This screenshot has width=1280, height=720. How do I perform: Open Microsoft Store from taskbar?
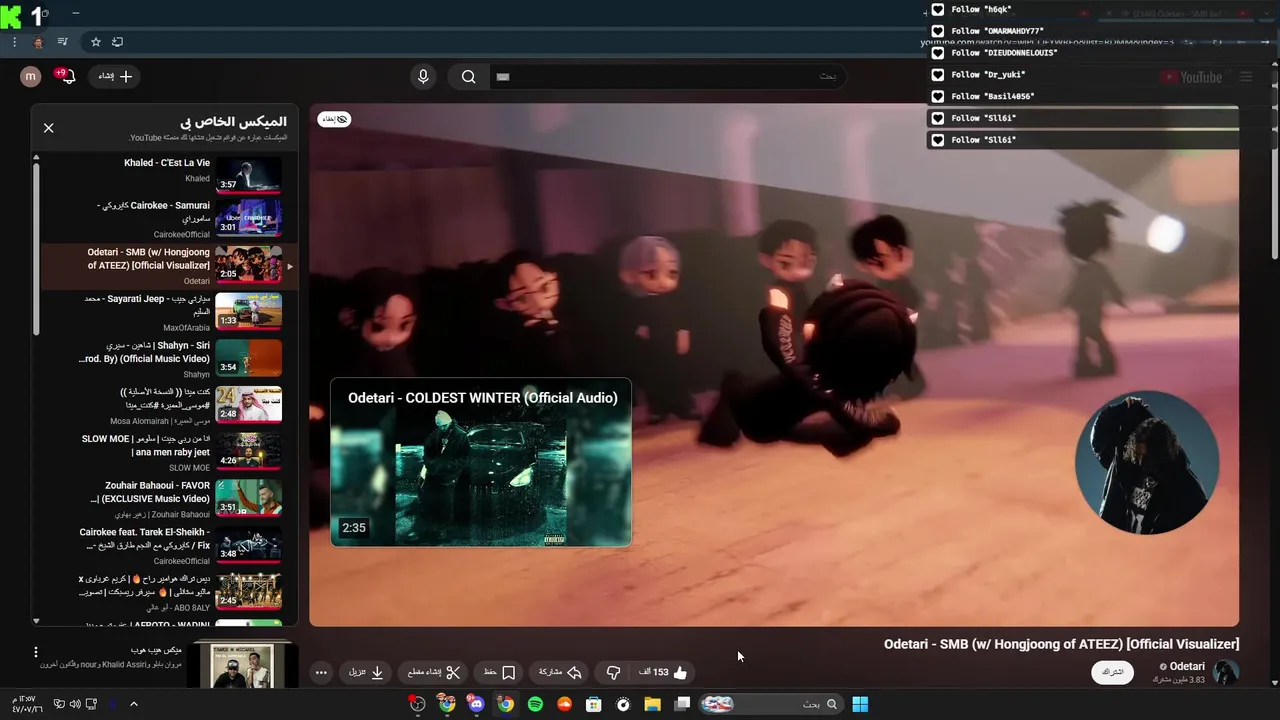(593, 704)
